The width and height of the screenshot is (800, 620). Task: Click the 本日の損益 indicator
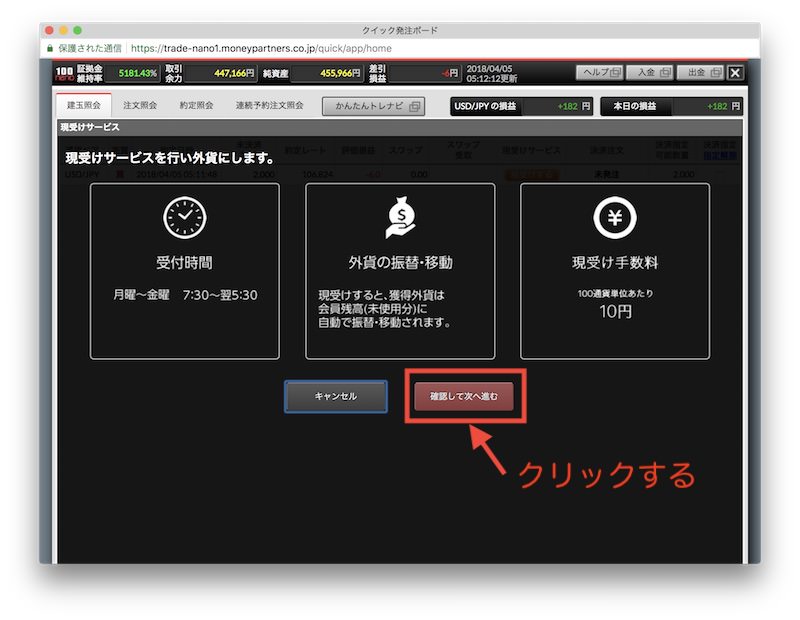pos(671,106)
